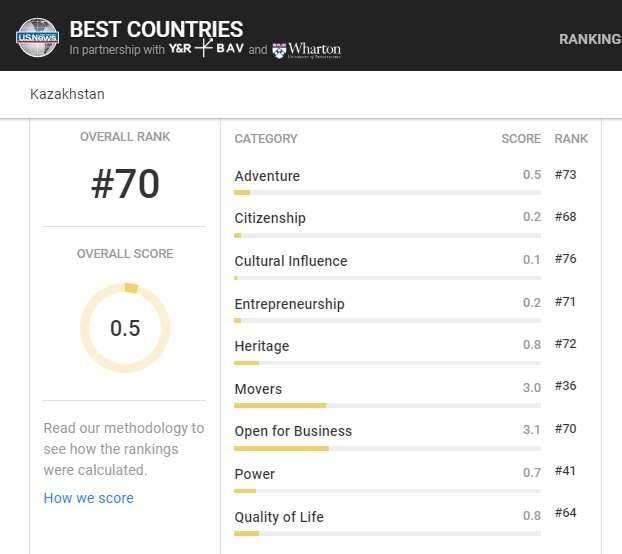Click the RANK column header
Image resolution: width=622 pixels, height=554 pixels.
(571, 139)
